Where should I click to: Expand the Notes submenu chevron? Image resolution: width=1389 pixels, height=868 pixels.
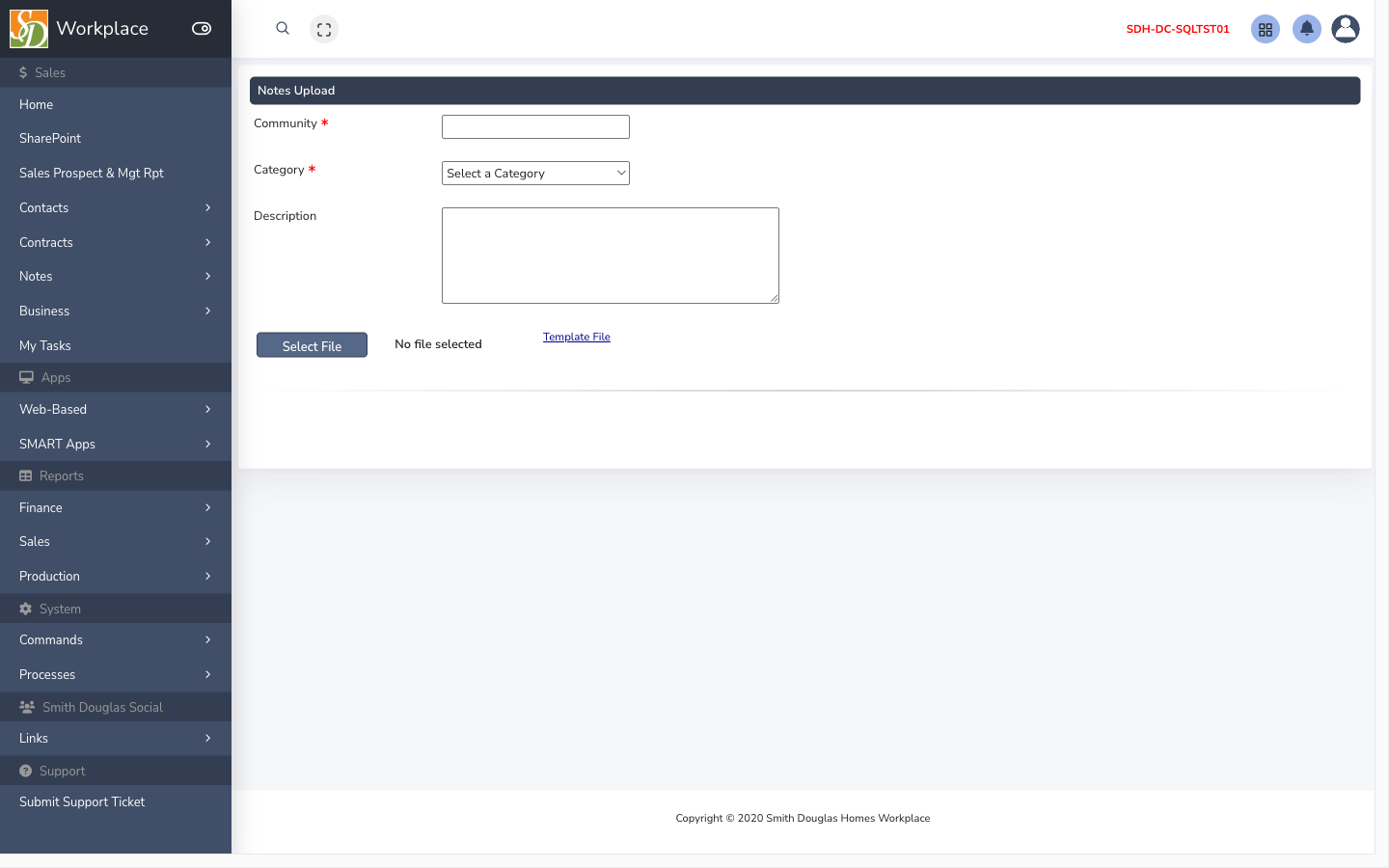207,277
